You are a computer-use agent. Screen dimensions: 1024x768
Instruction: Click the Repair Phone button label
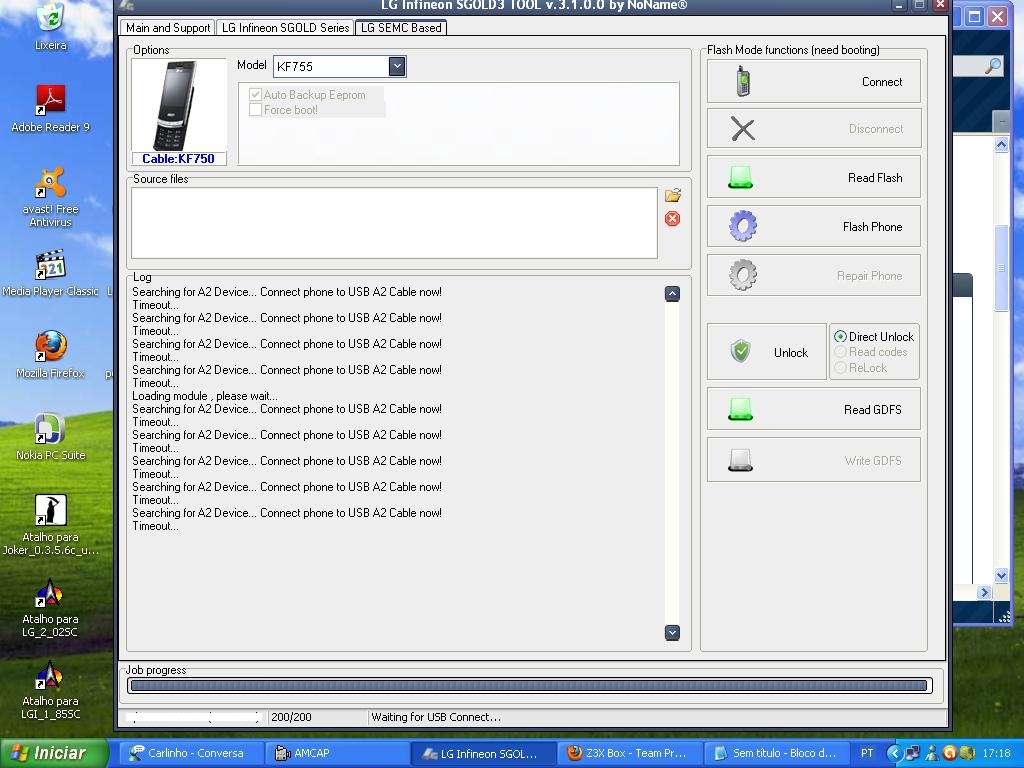[x=869, y=276]
